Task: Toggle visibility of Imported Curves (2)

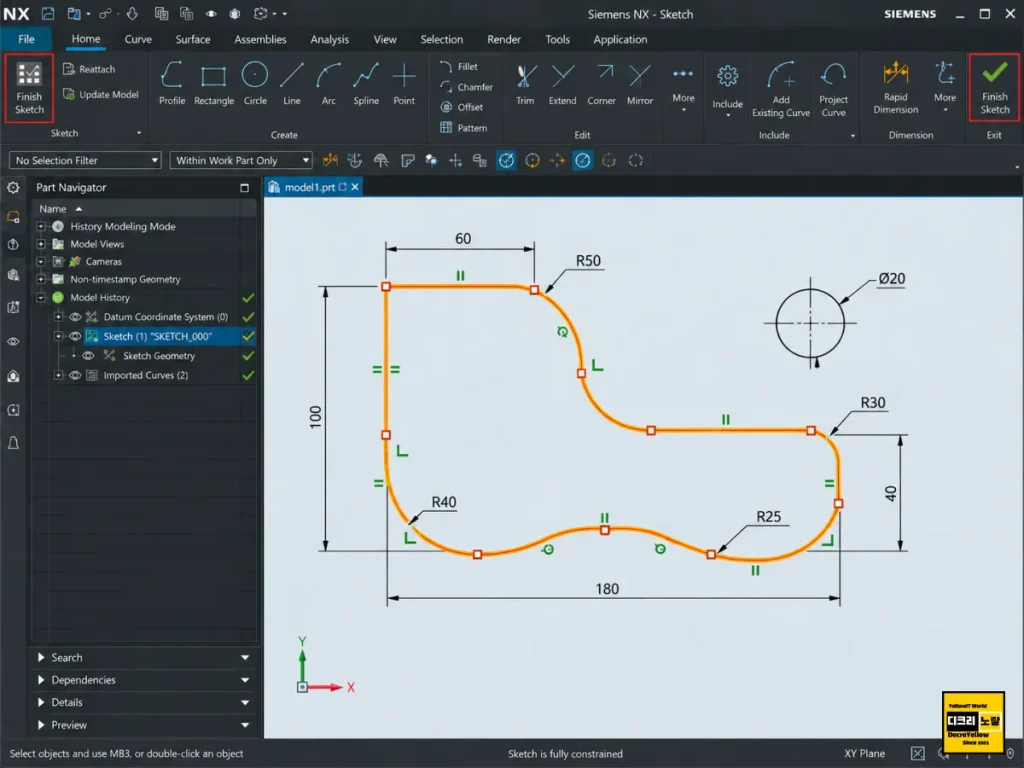Action: tap(75, 376)
